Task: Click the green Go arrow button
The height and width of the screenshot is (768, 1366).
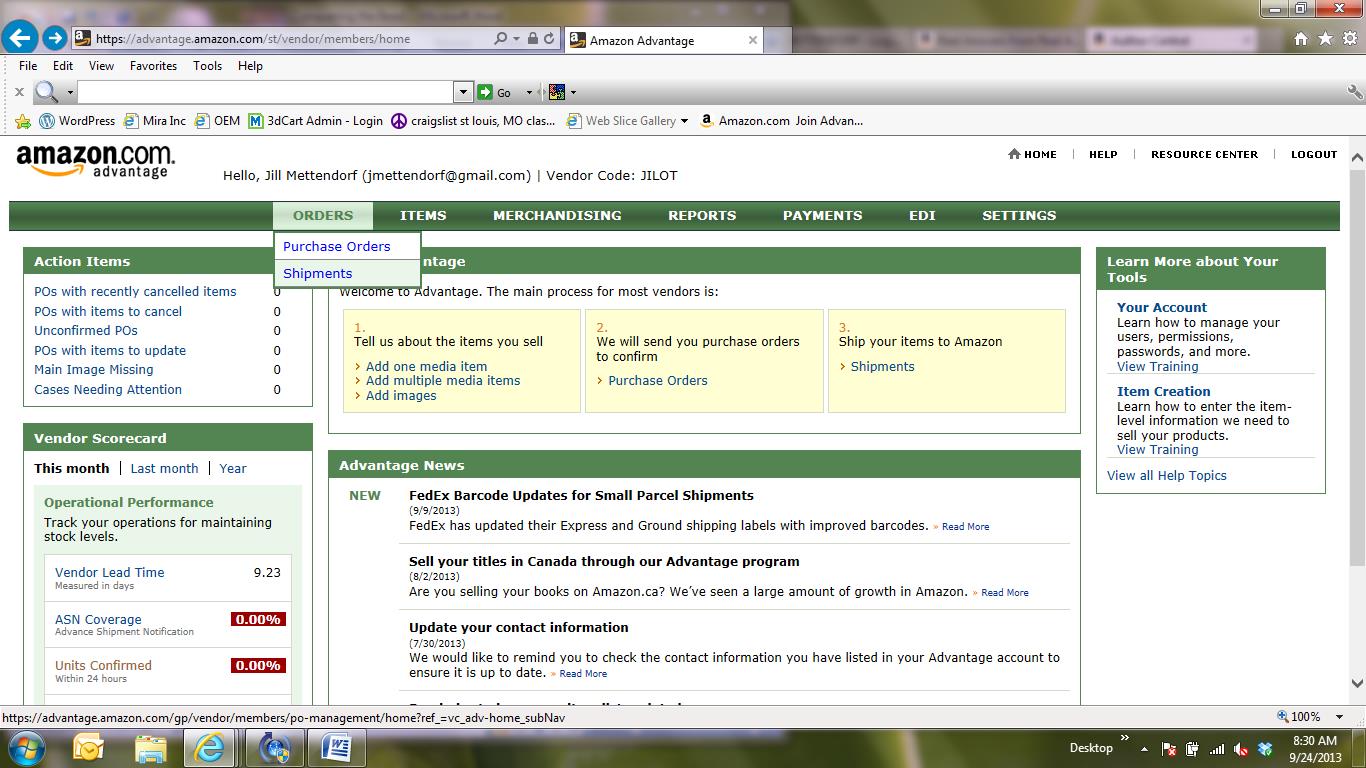Action: (x=485, y=92)
